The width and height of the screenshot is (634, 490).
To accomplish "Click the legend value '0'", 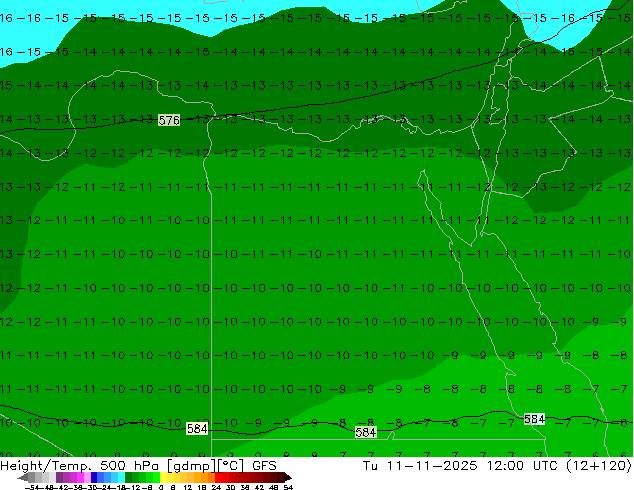I will [x=161, y=488].
